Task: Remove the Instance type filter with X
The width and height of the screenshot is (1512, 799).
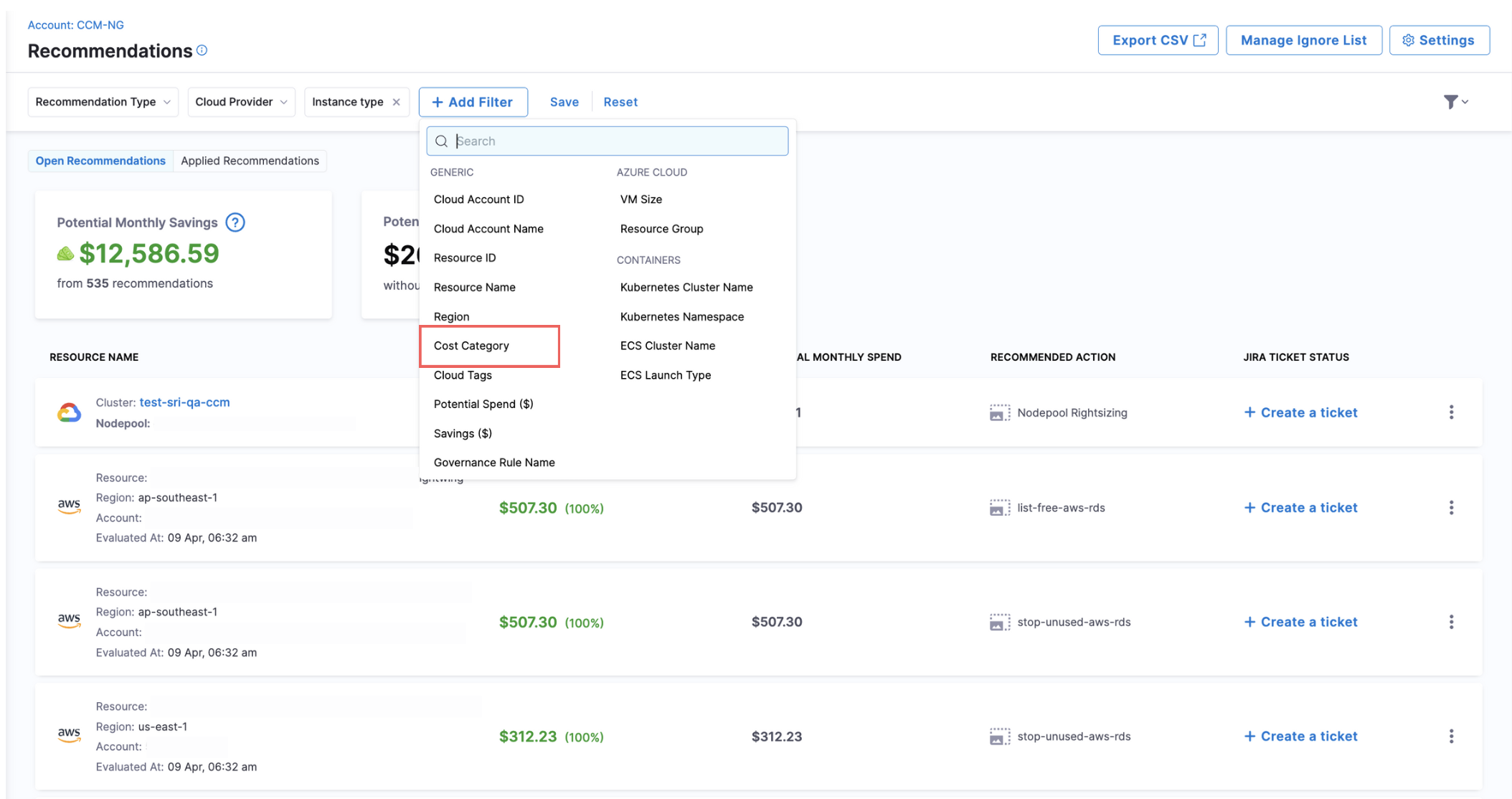Action: coord(396,102)
